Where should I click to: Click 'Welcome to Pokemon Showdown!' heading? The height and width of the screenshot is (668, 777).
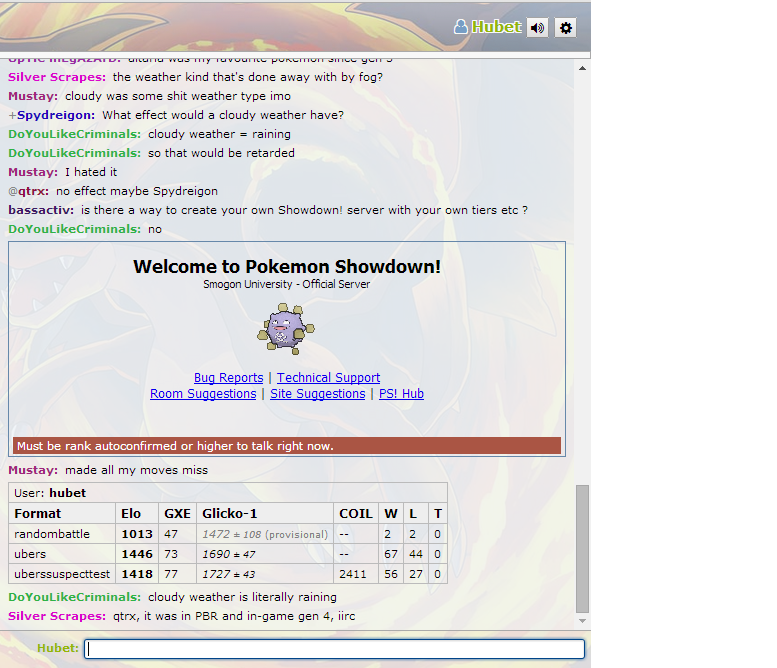(x=287, y=267)
